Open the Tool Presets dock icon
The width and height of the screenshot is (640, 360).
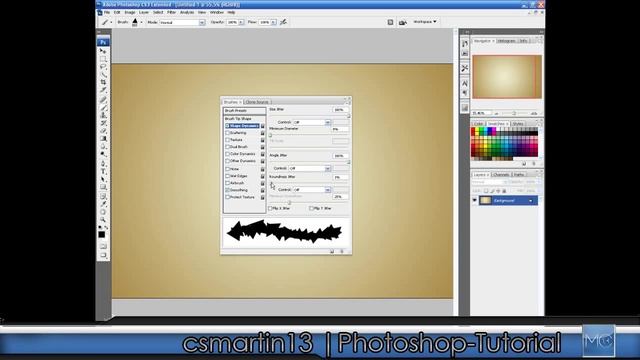[464, 68]
